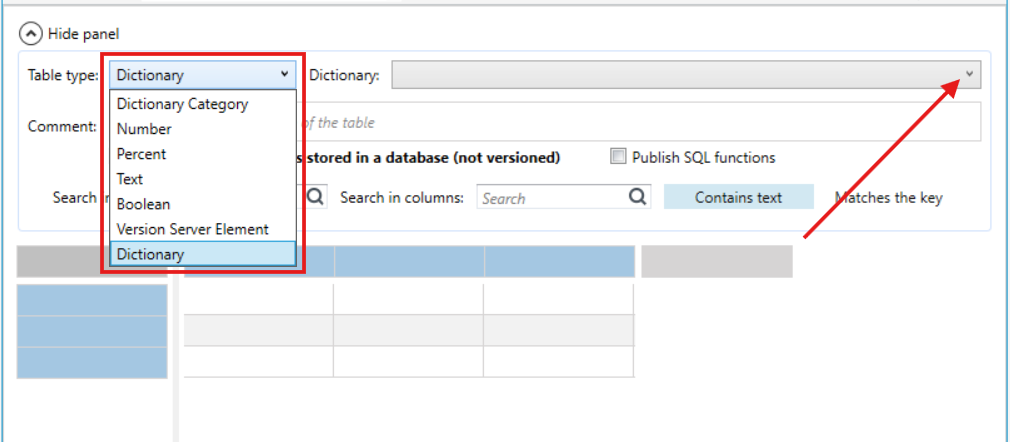Click the 'Dictionary:' field label
Image resolution: width=1010 pixels, height=442 pixels.
pyautogui.click(x=345, y=75)
